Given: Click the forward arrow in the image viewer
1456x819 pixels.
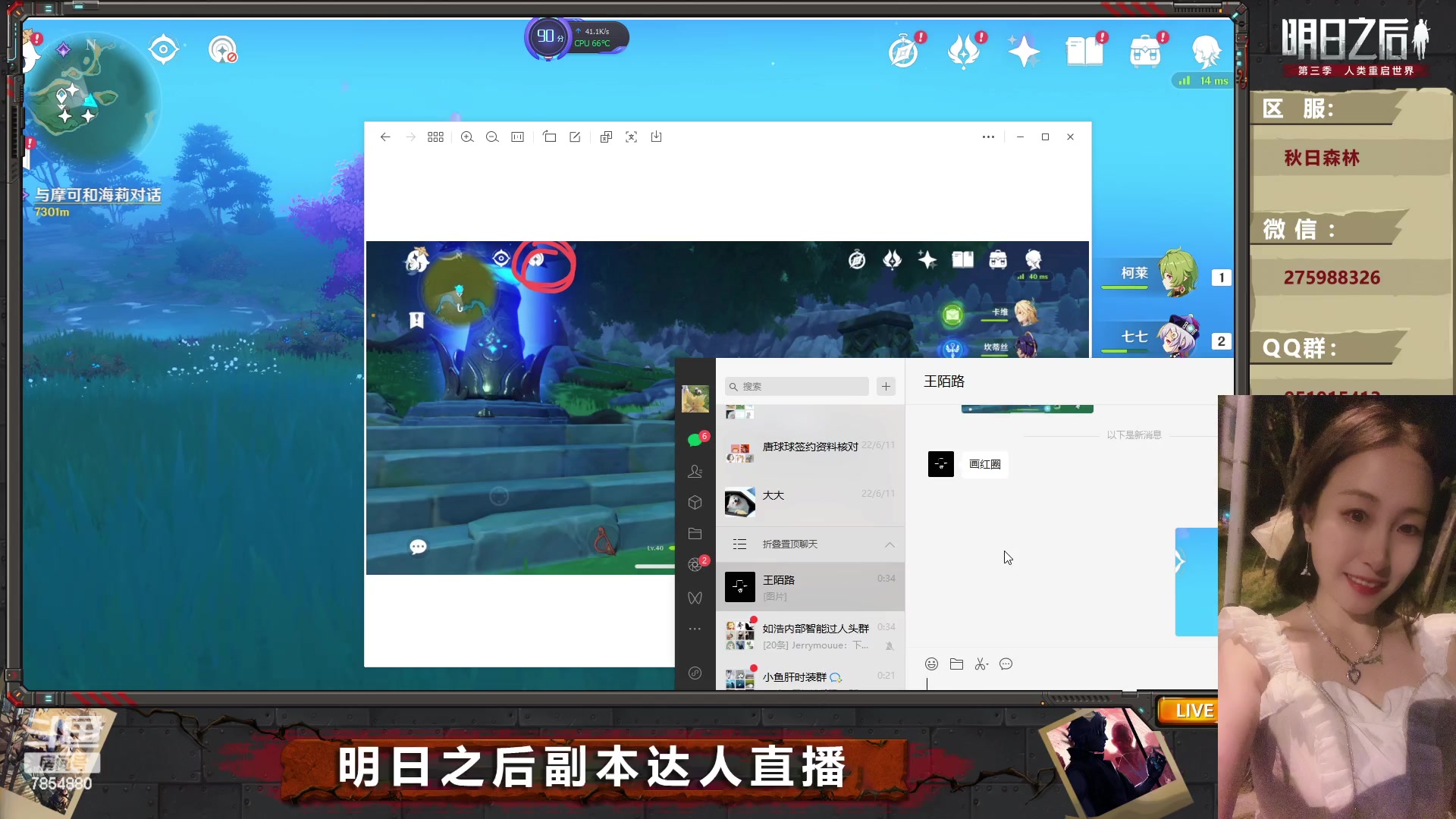Looking at the screenshot, I should coord(410,136).
